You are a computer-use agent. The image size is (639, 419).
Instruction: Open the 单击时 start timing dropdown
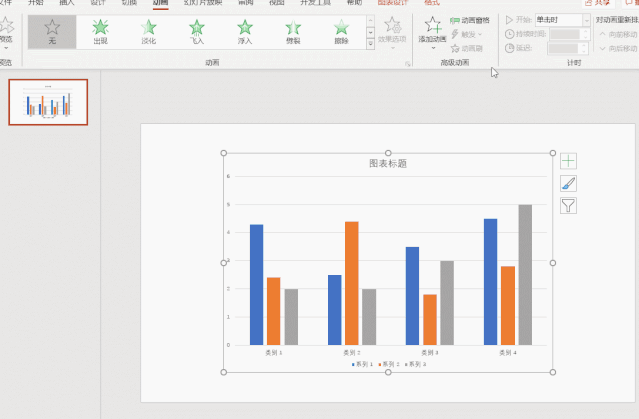click(x=586, y=20)
